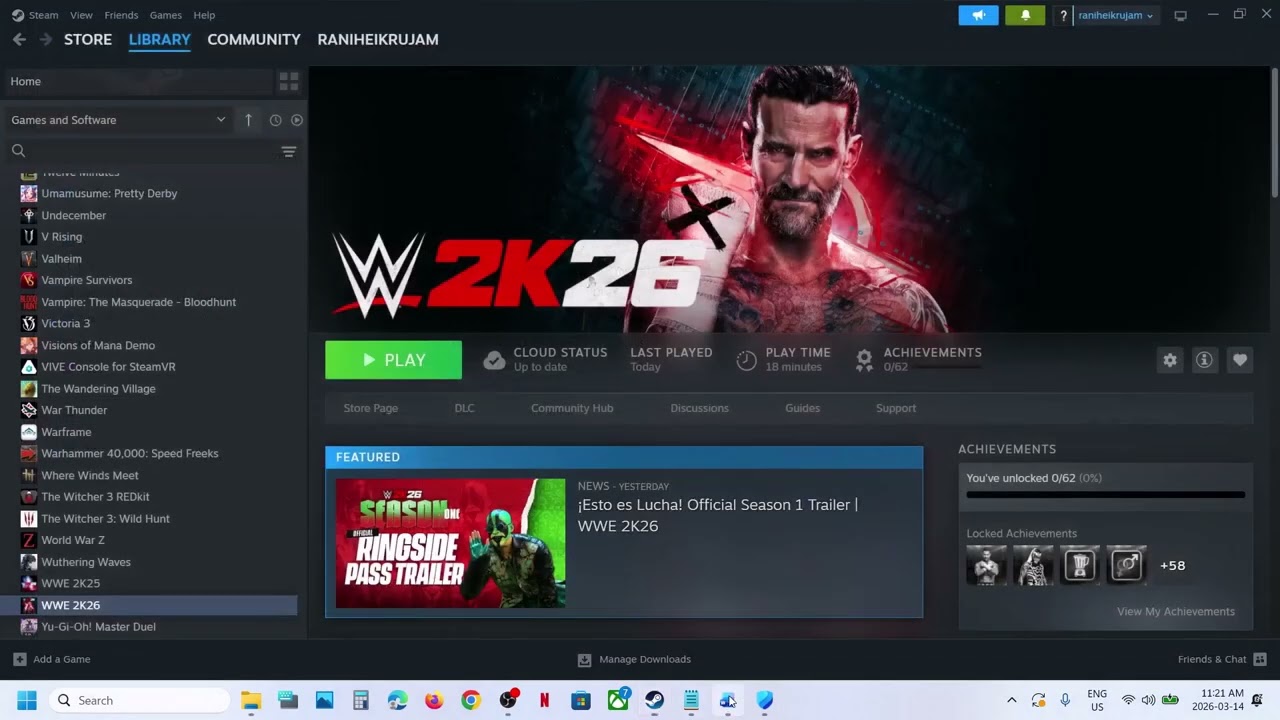Image resolution: width=1280 pixels, height=720 pixels.
Task: Open the RANIHEIKRUJAM profile tab
Action: coord(378,39)
